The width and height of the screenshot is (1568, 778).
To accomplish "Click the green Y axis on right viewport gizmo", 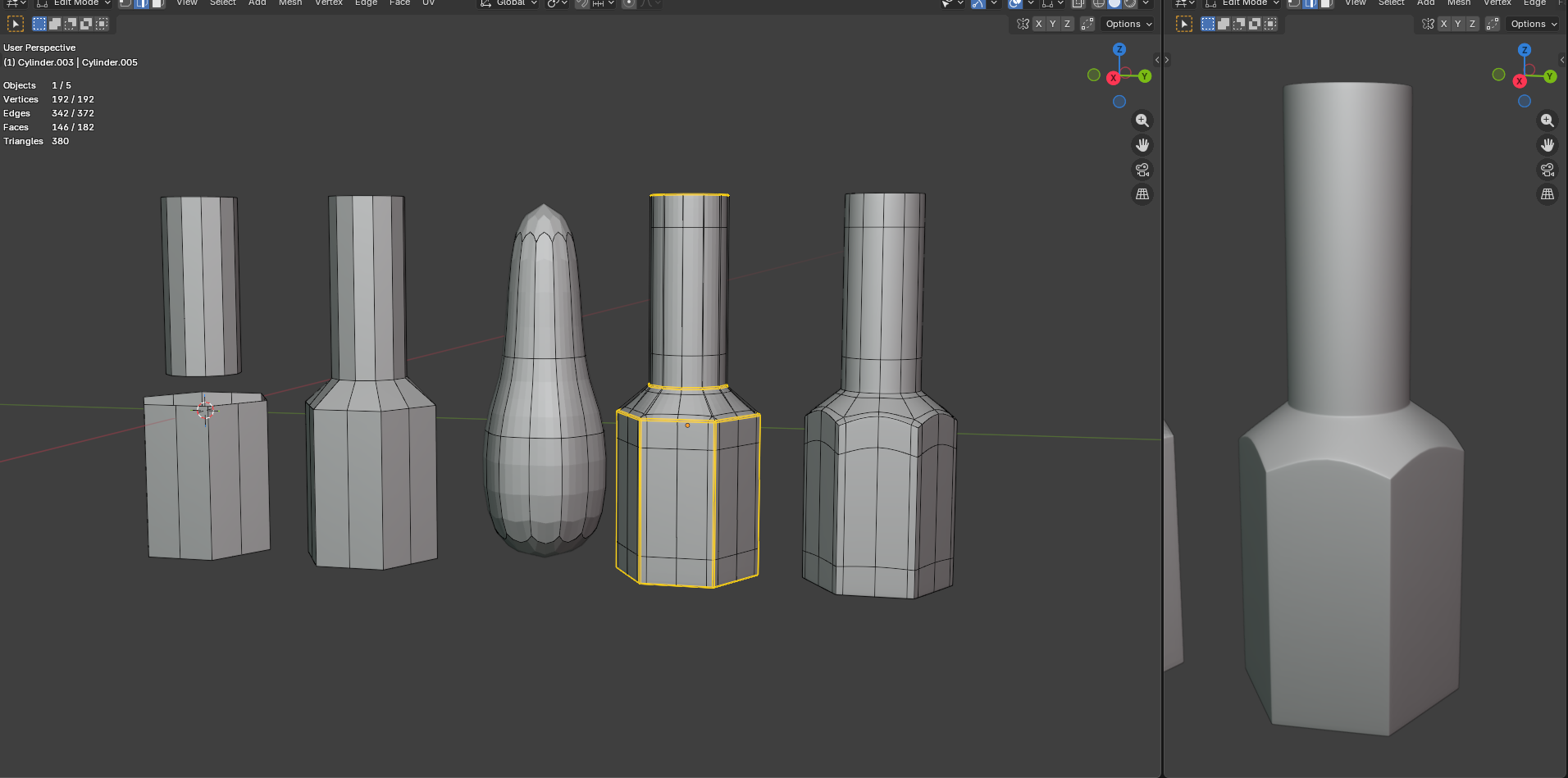I will [x=1549, y=76].
